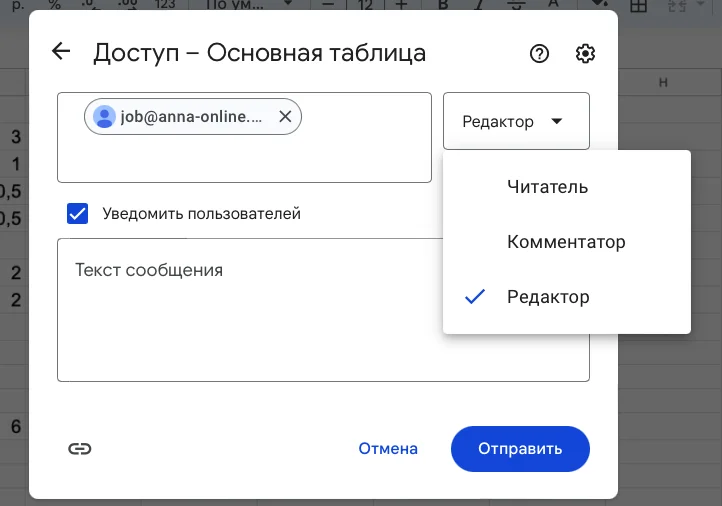
Task: Remove the job@anna-online recipient chip
Action: (x=285, y=117)
